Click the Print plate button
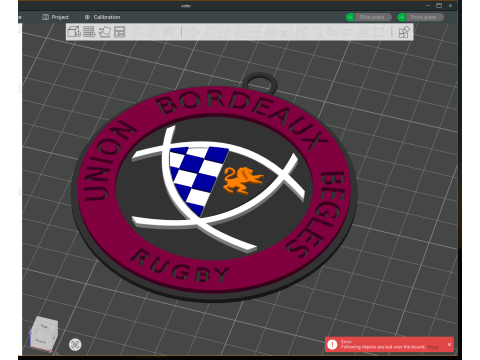This screenshot has width=480, height=360. pyautogui.click(x=424, y=17)
